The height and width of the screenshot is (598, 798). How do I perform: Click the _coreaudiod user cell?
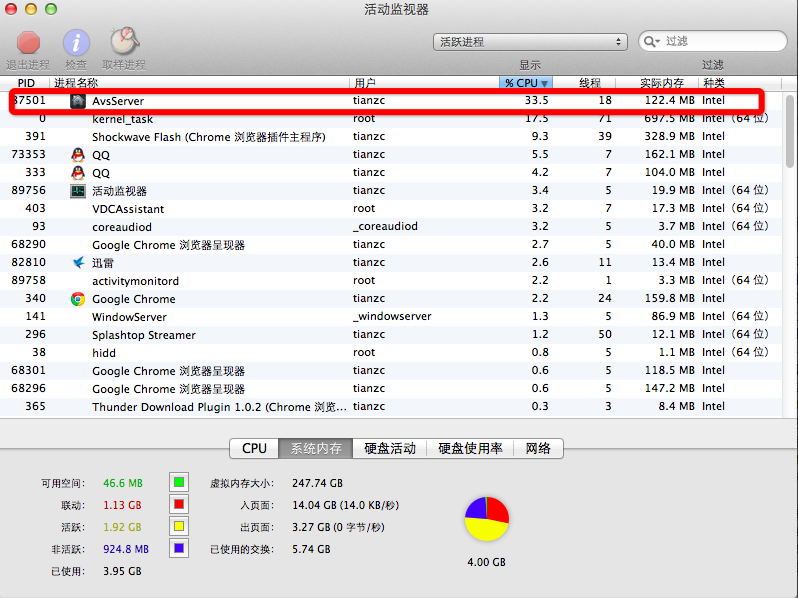[x=385, y=226]
